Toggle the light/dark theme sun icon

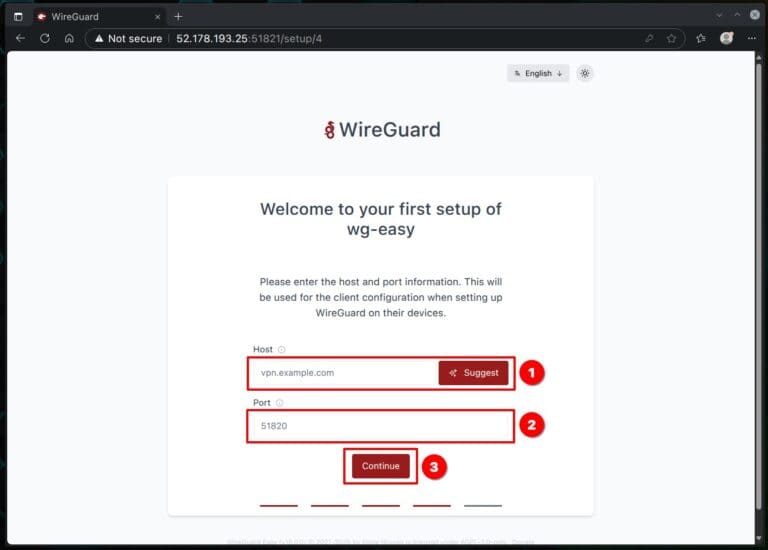pyautogui.click(x=585, y=73)
